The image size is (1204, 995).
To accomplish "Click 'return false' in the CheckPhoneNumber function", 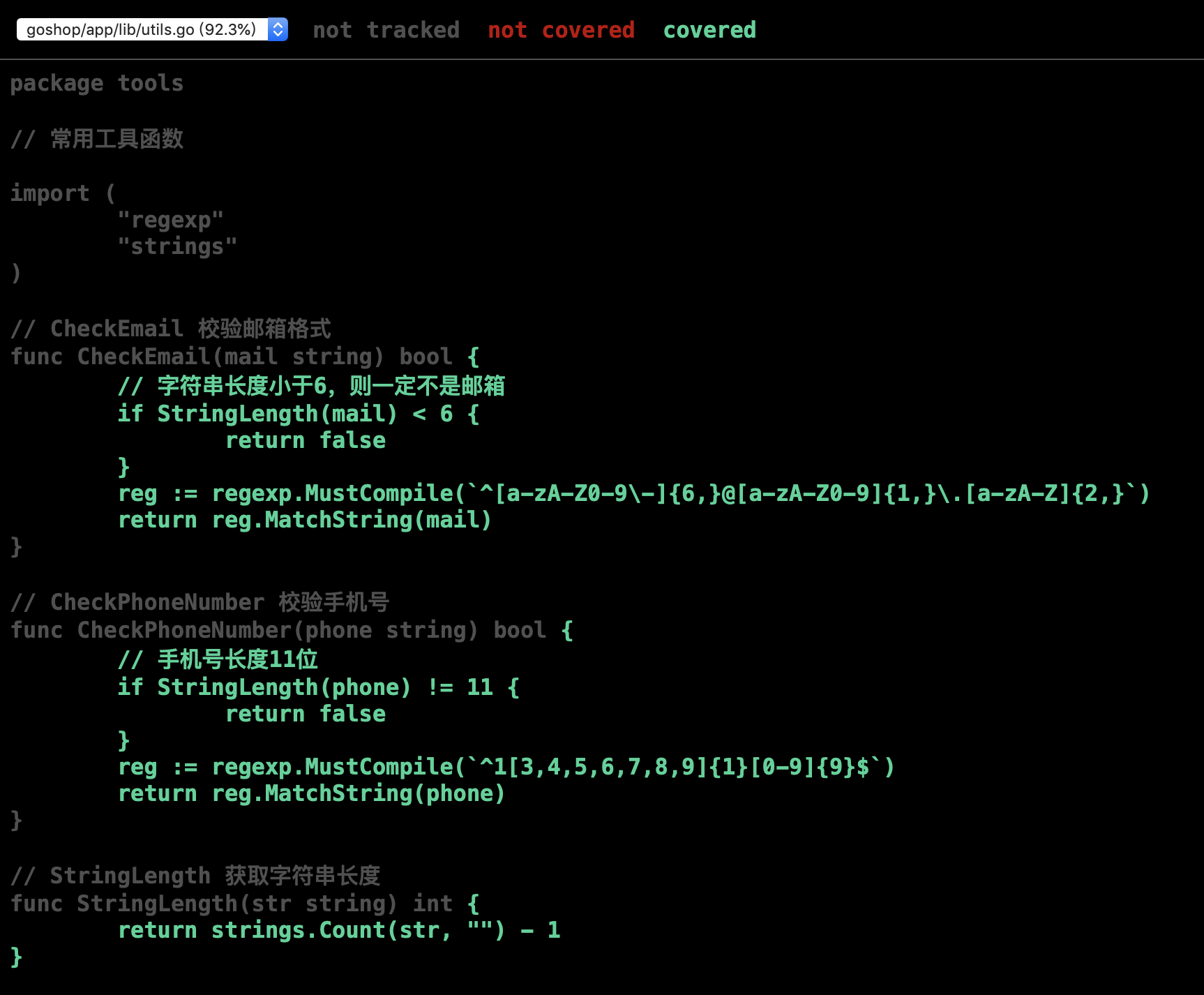I will [x=306, y=714].
